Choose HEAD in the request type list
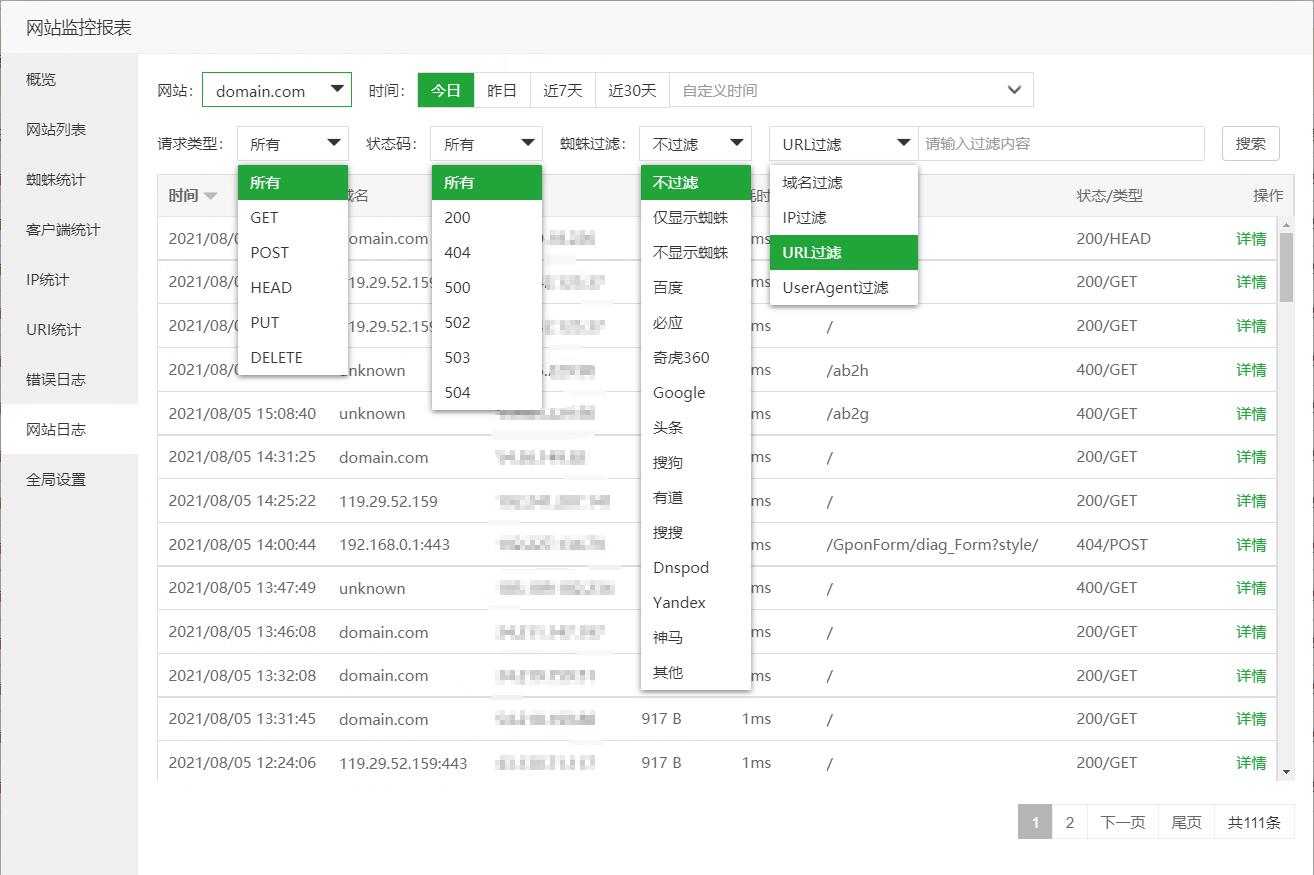 tap(293, 288)
